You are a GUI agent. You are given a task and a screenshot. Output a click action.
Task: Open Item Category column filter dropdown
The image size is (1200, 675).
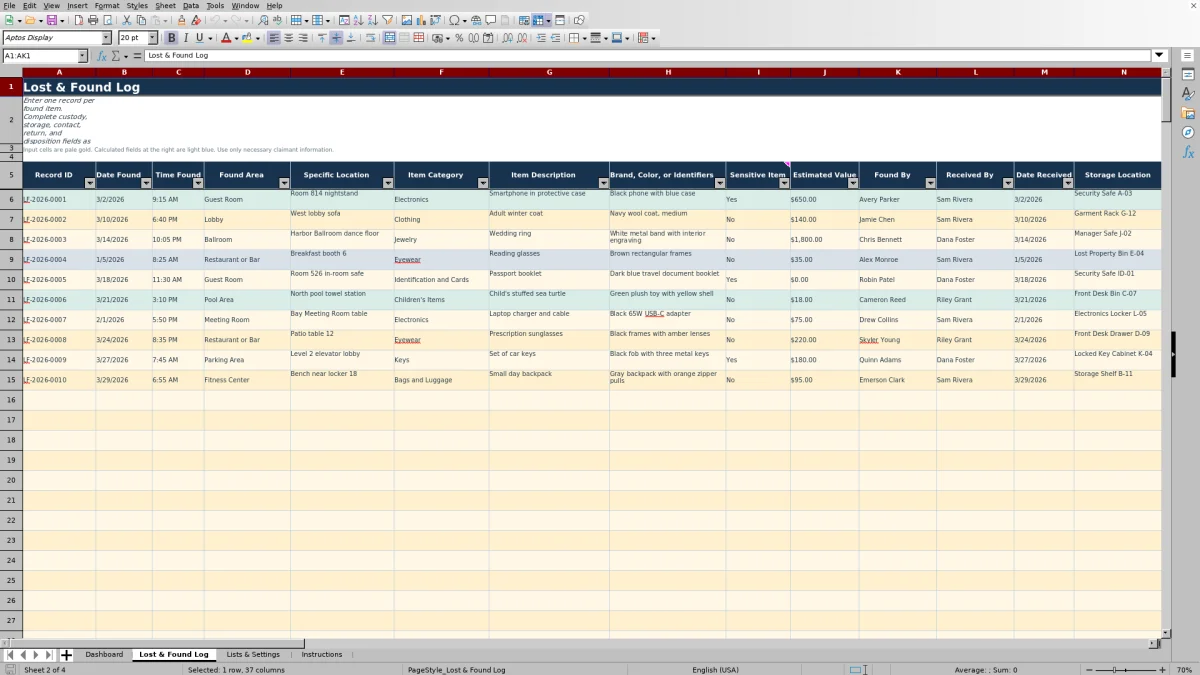(x=483, y=183)
